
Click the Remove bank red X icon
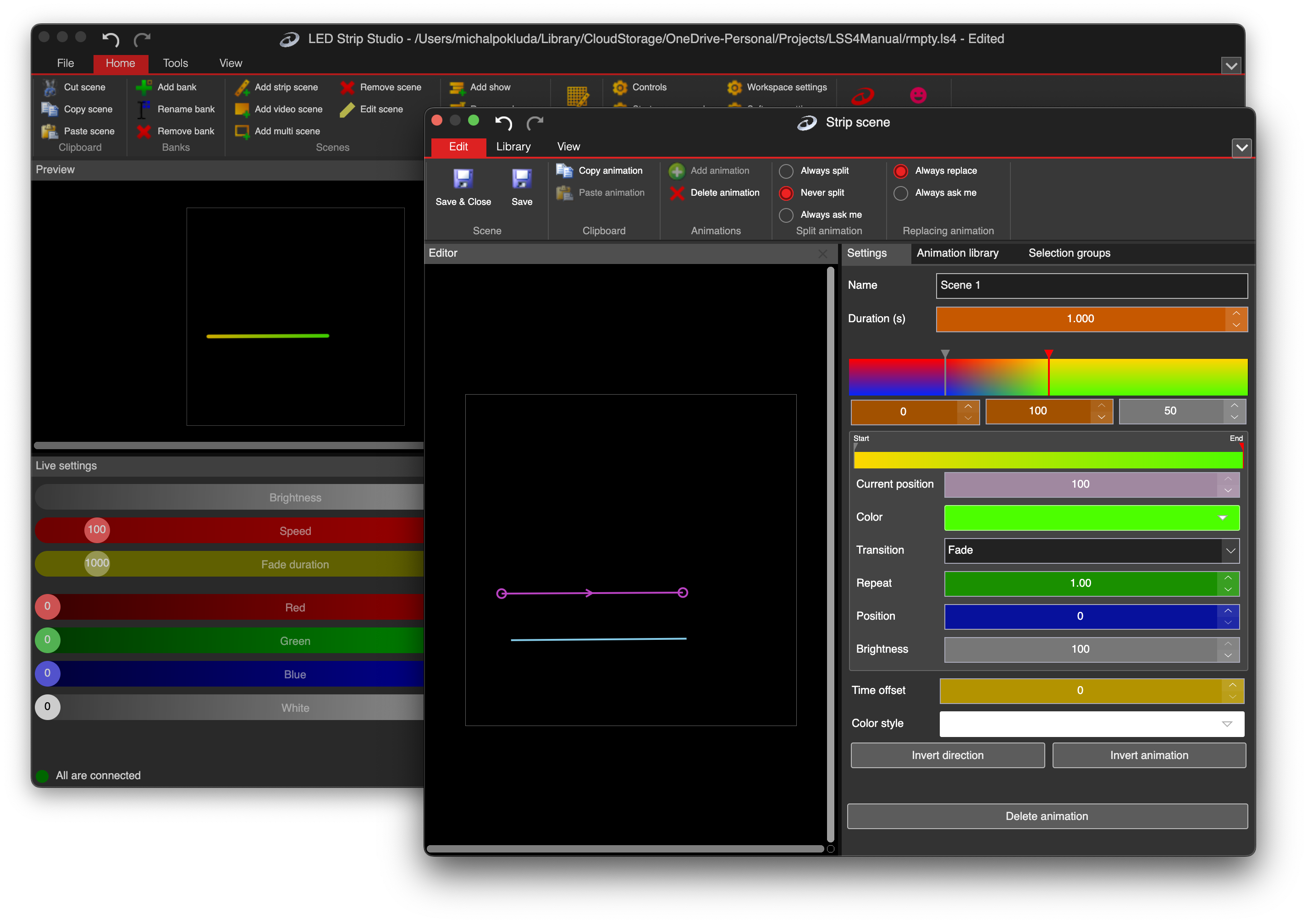click(x=144, y=132)
